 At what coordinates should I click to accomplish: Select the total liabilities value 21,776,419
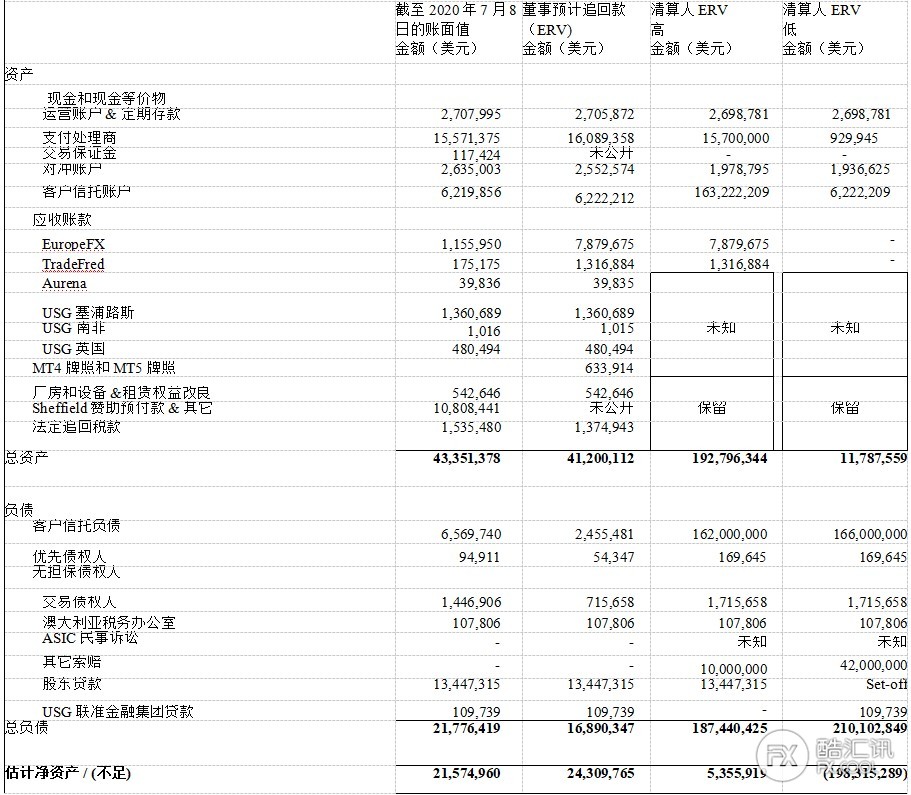467,728
